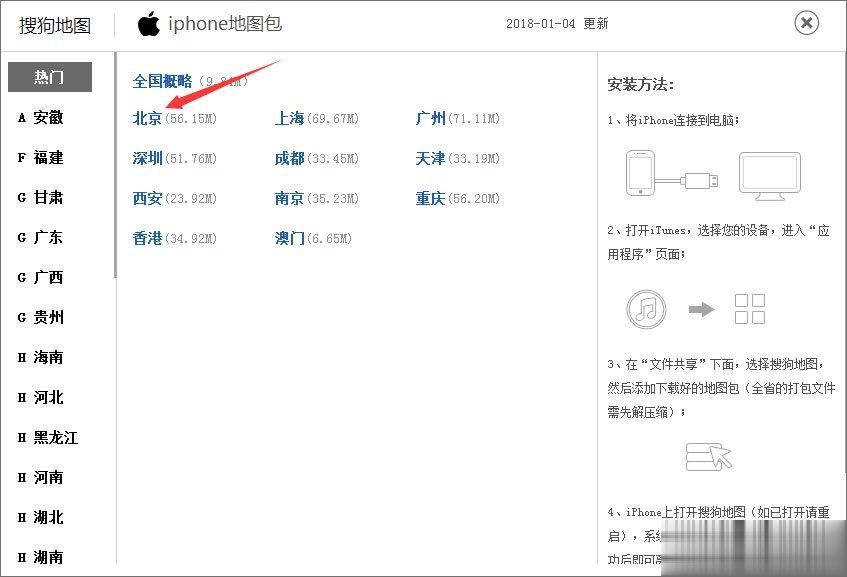The image size is (847, 577).
Task: Click the Apple logo icon
Action: 149,24
